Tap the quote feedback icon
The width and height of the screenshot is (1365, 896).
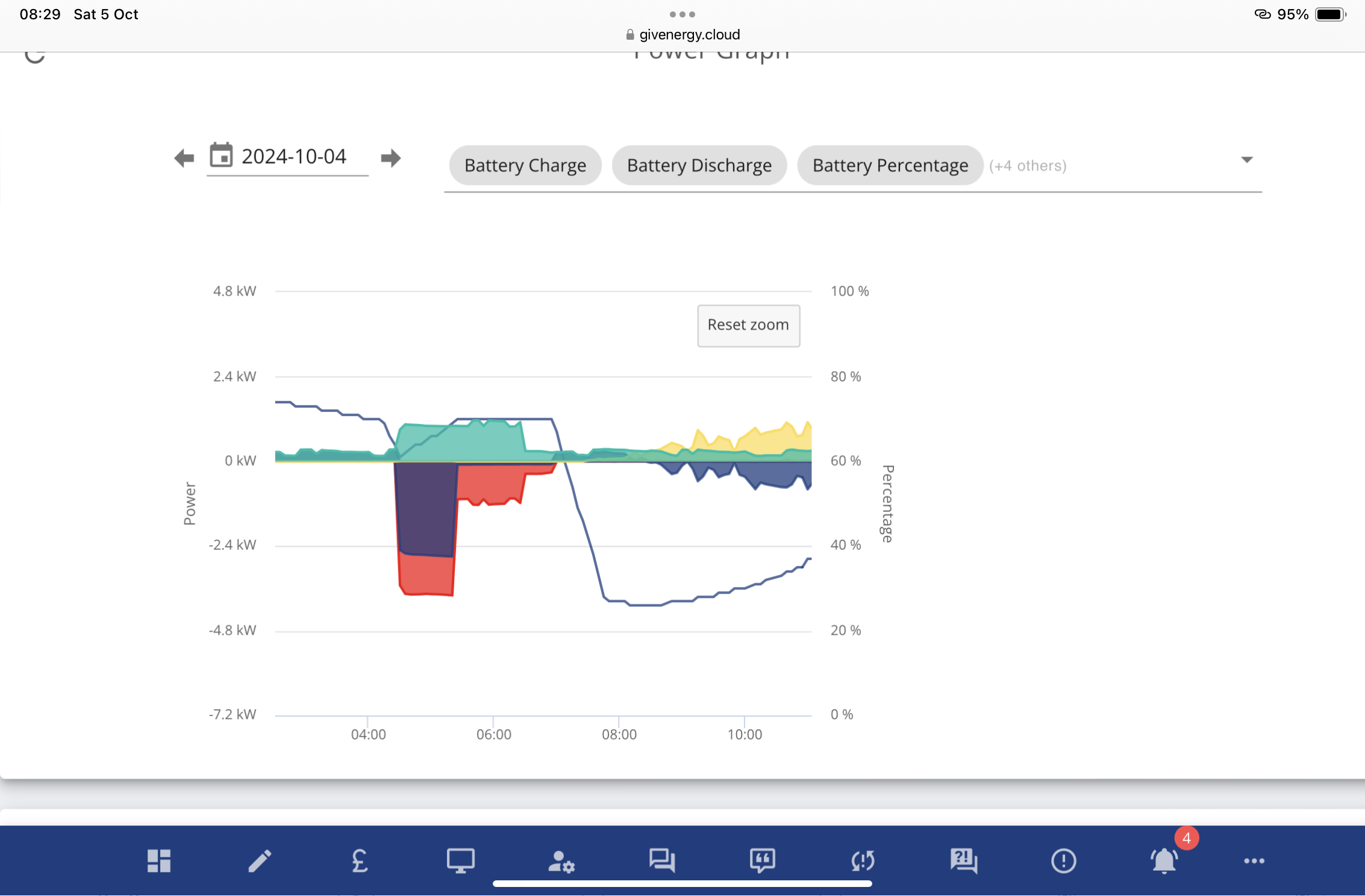click(763, 860)
